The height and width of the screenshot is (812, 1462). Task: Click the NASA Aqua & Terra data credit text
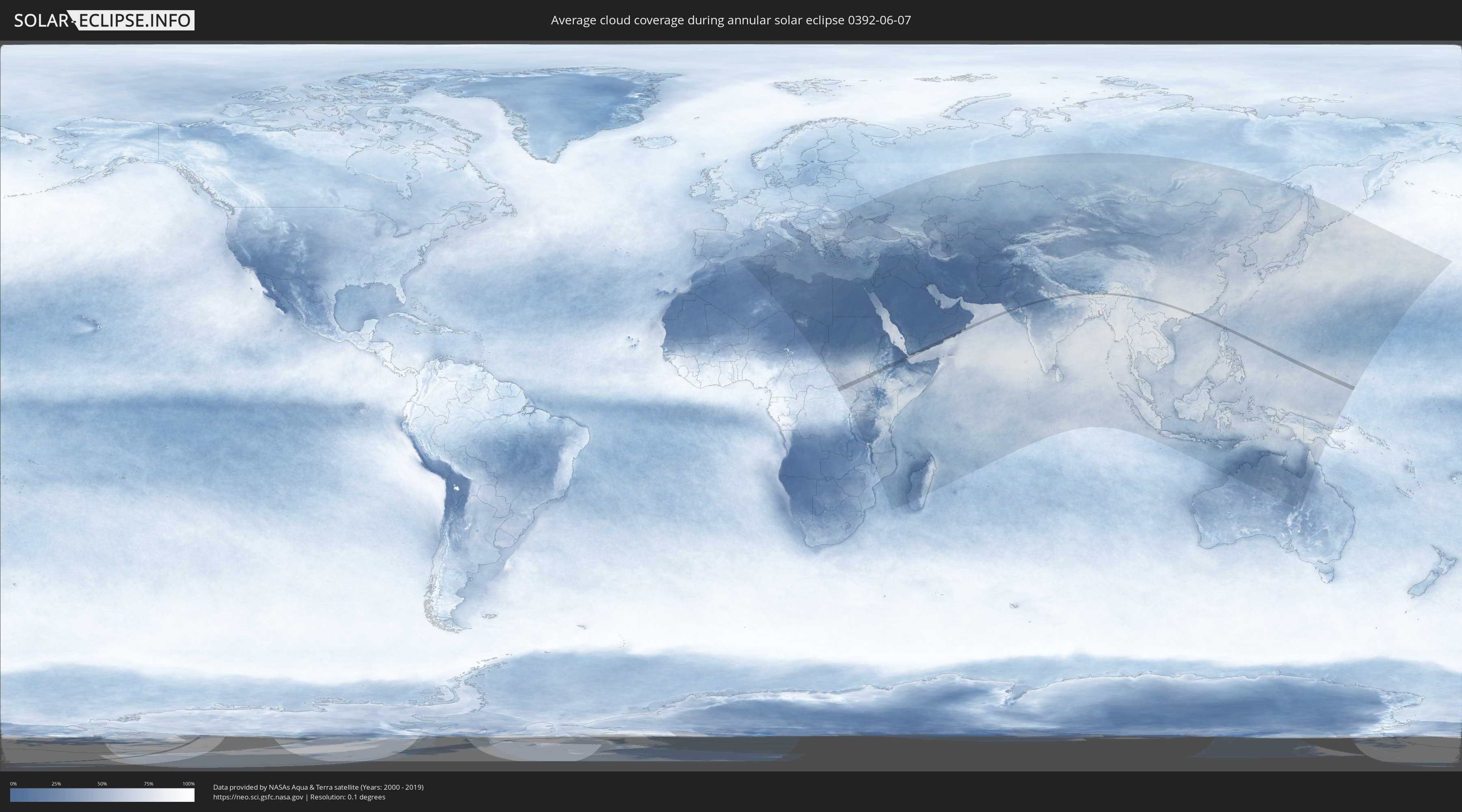(x=318, y=787)
